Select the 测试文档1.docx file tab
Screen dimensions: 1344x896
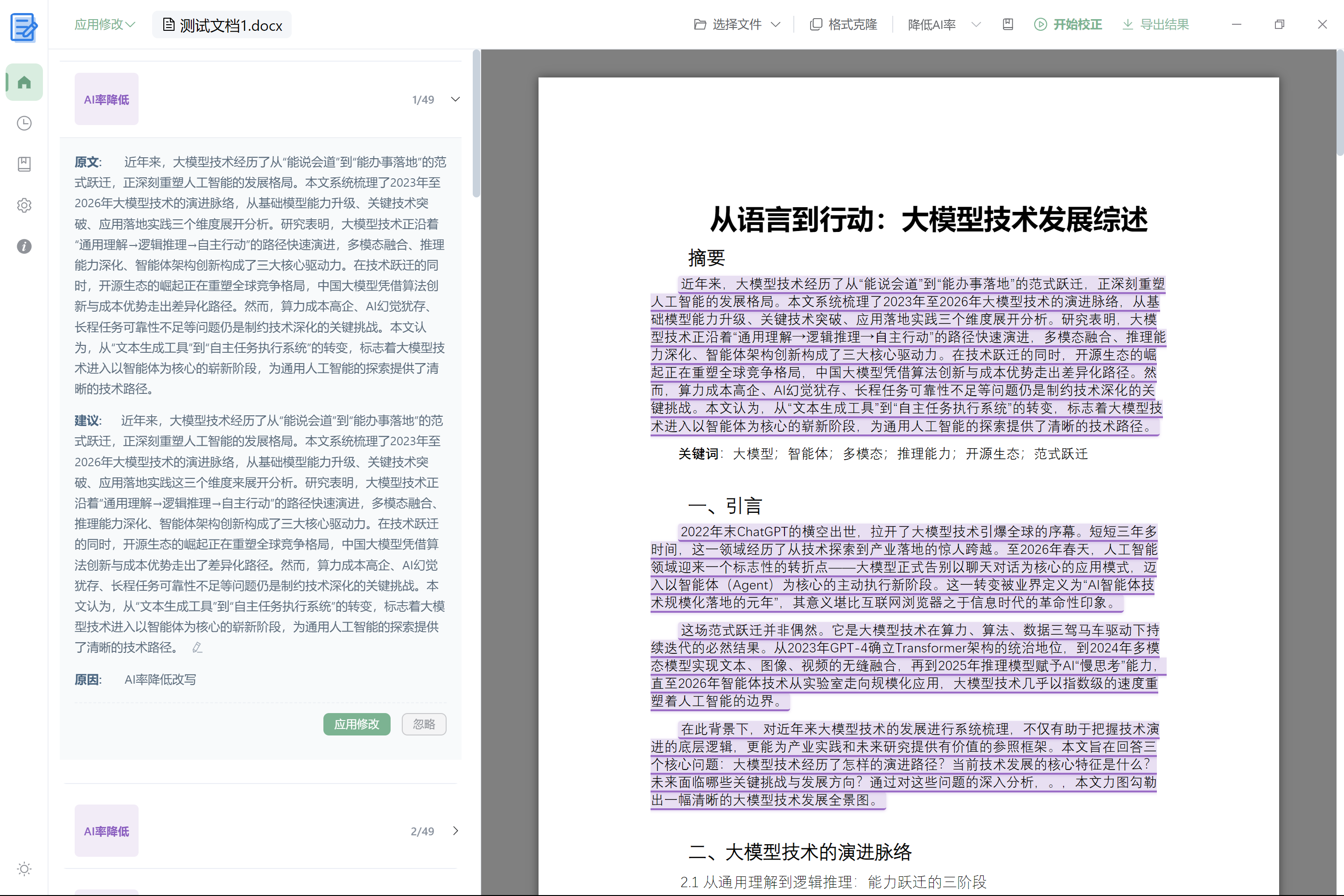(222, 25)
